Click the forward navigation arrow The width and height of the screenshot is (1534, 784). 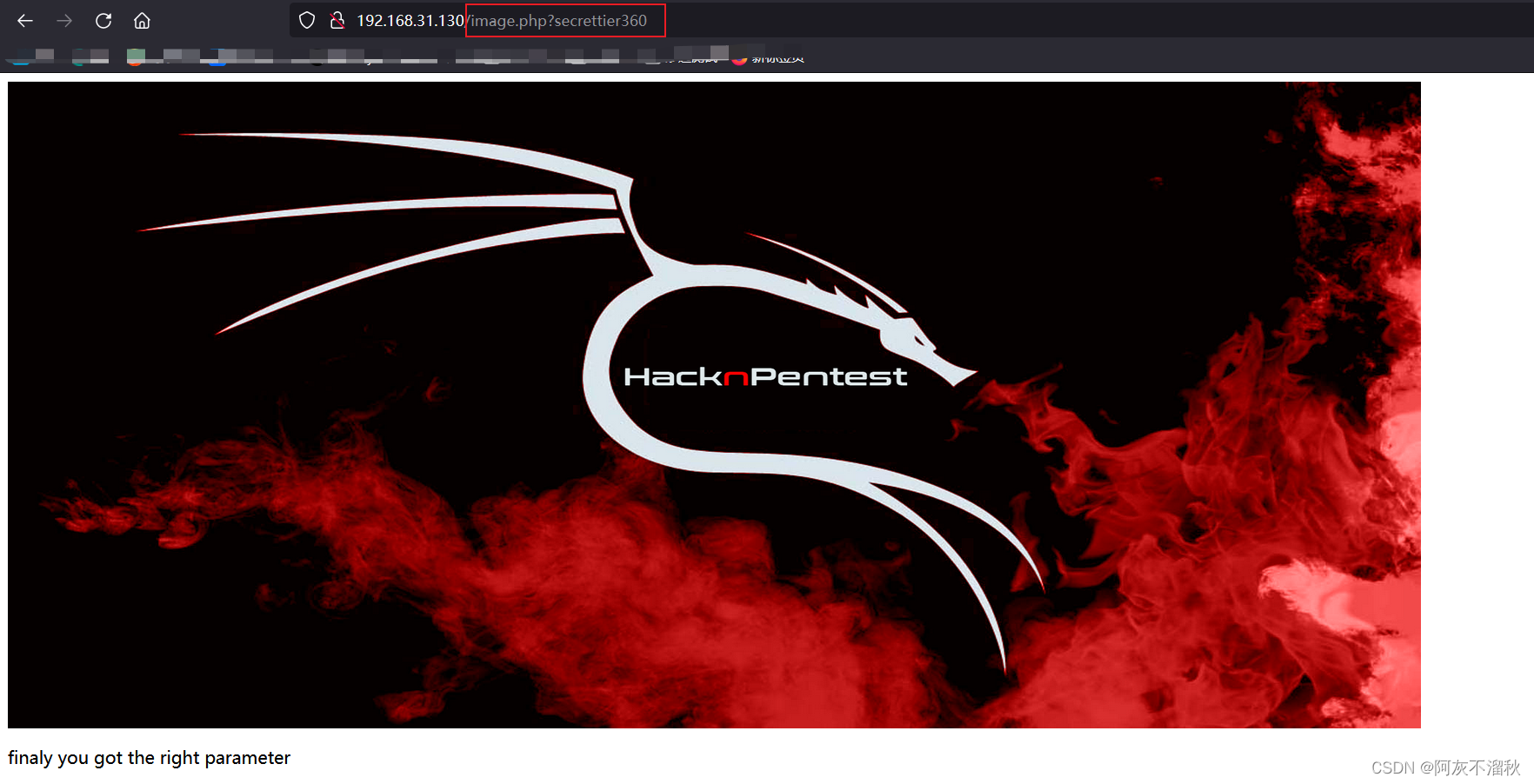pos(64,21)
